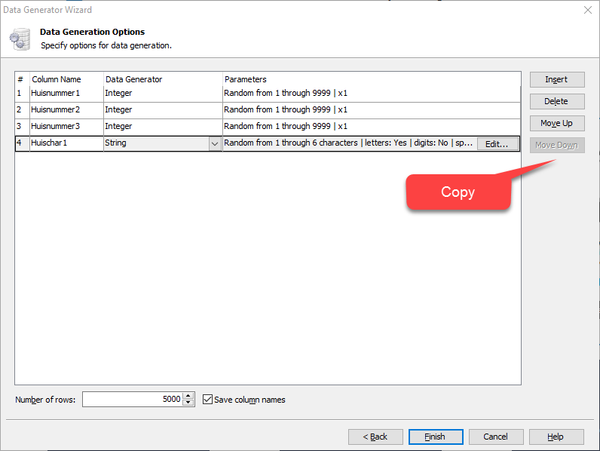Select the Huisnummer1 column name cell
600x451 pixels.
click(x=65, y=93)
